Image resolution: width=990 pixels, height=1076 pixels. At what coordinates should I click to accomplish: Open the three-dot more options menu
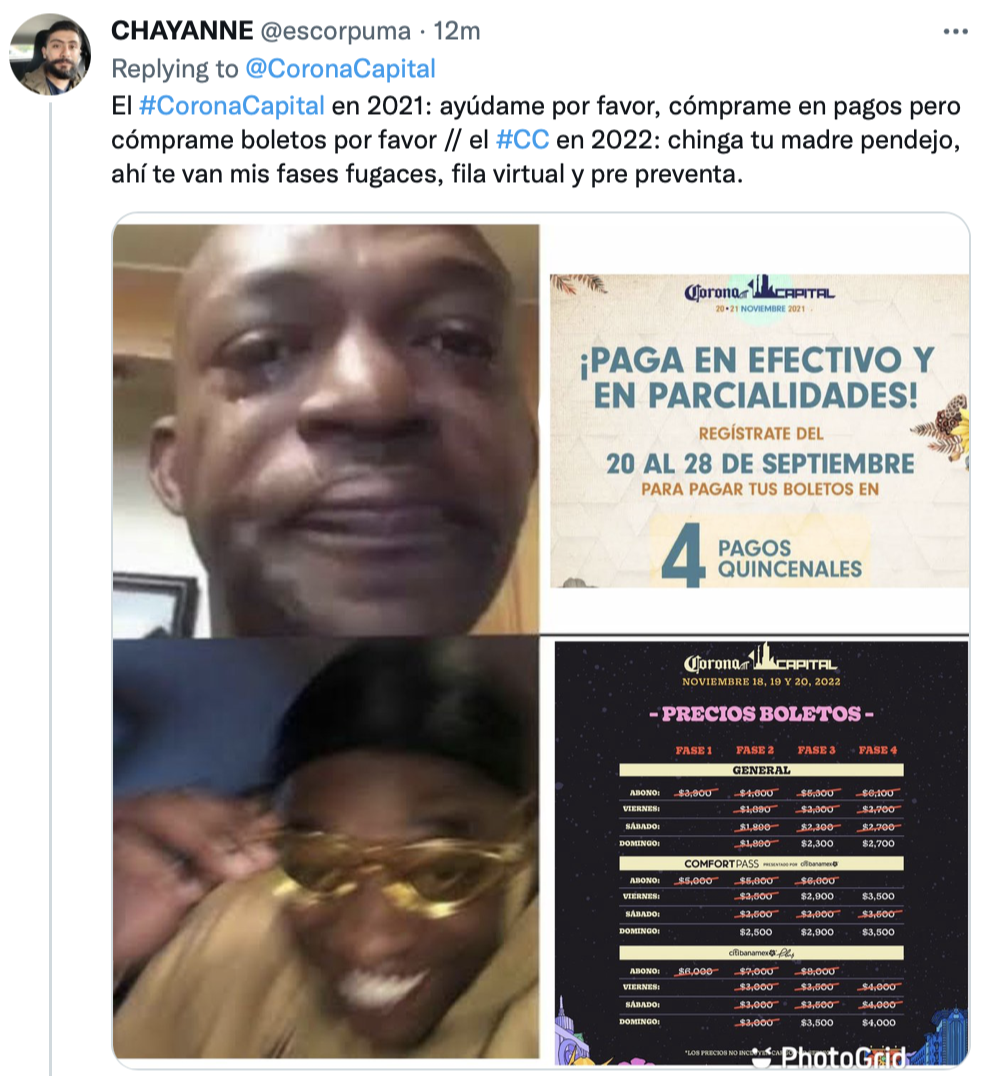pos(955,32)
